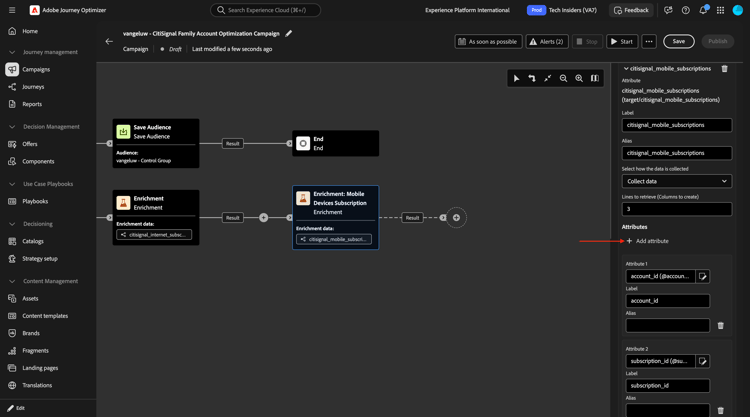Collapse citisignal_mobile_subscriptions panel section
This screenshot has height=417, width=750.
[626, 69]
